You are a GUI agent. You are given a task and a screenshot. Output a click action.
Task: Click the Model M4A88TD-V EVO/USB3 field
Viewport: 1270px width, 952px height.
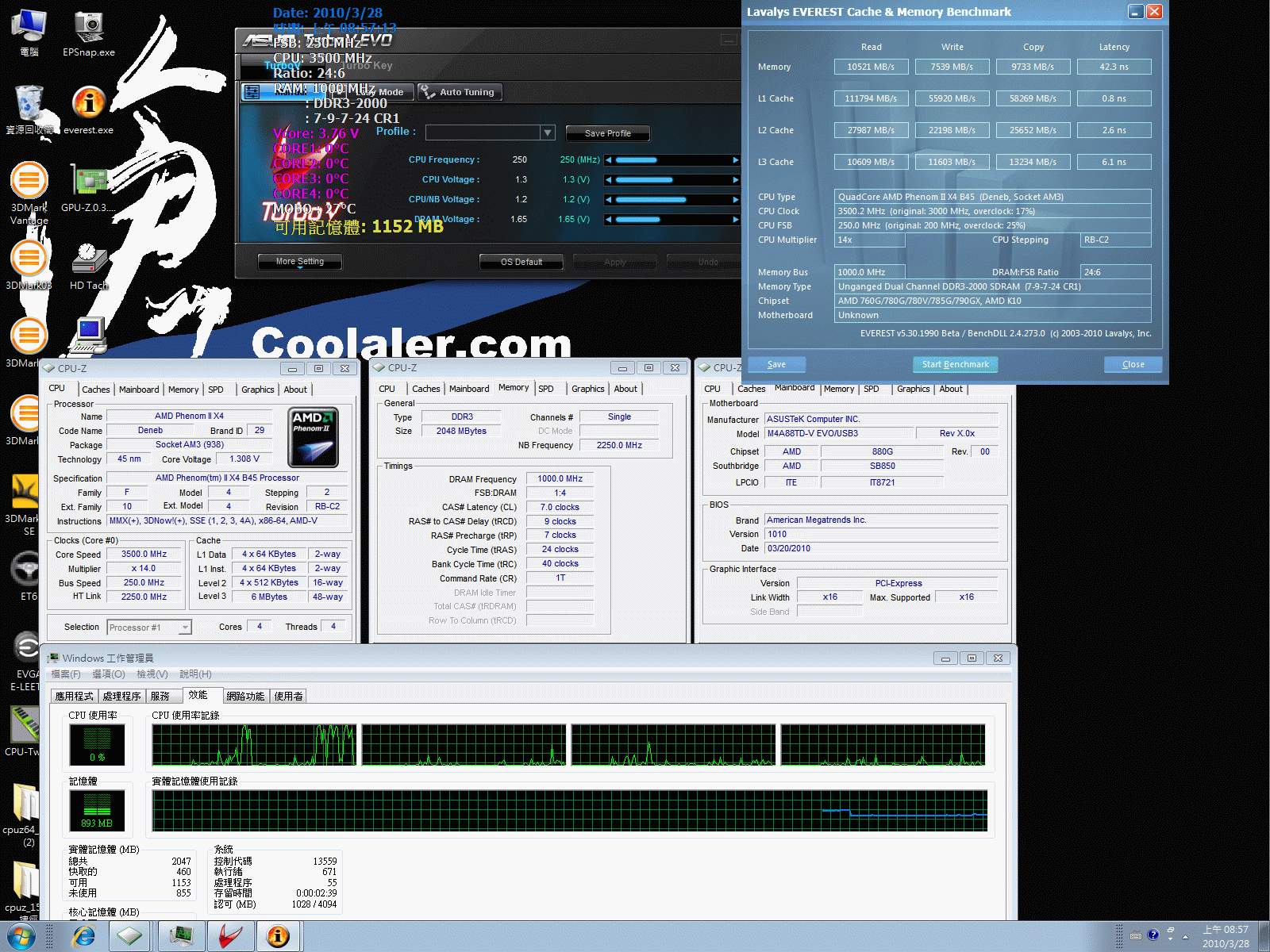pos(838,433)
